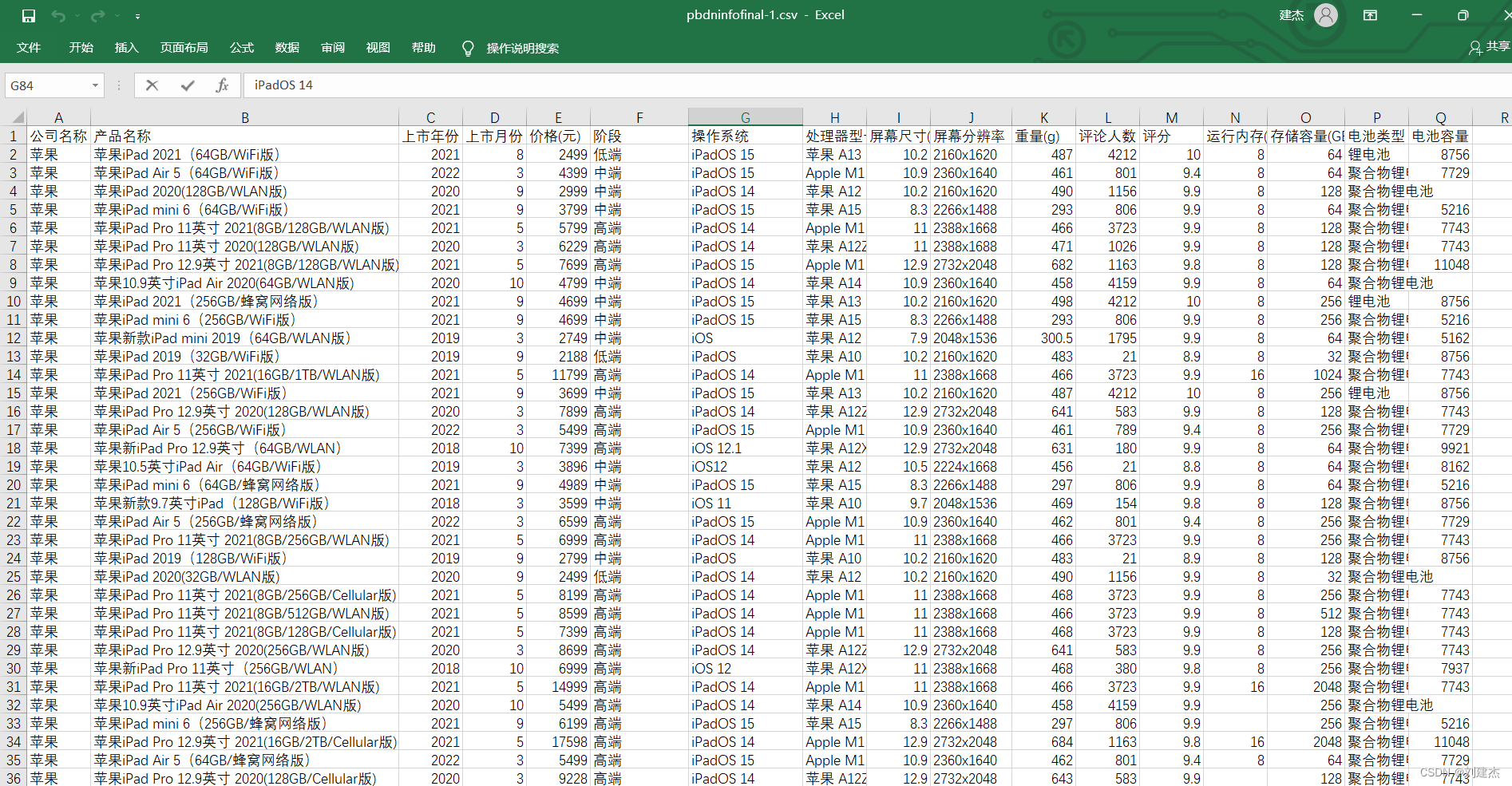The image size is (1512, 786).
Task: Select column B header
Action: click(245, 117)
